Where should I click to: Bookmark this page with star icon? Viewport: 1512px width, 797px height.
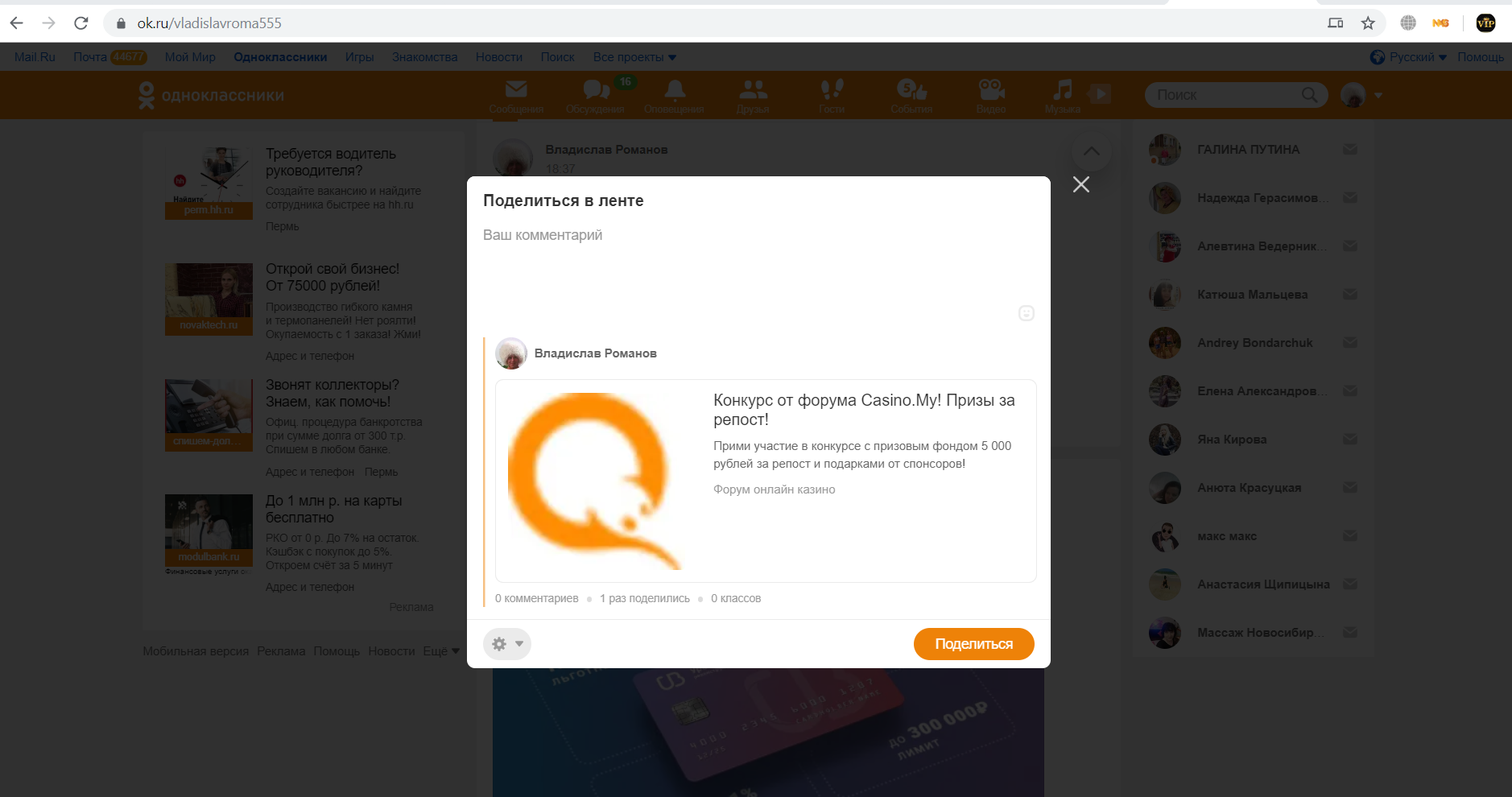(1368, 23)
